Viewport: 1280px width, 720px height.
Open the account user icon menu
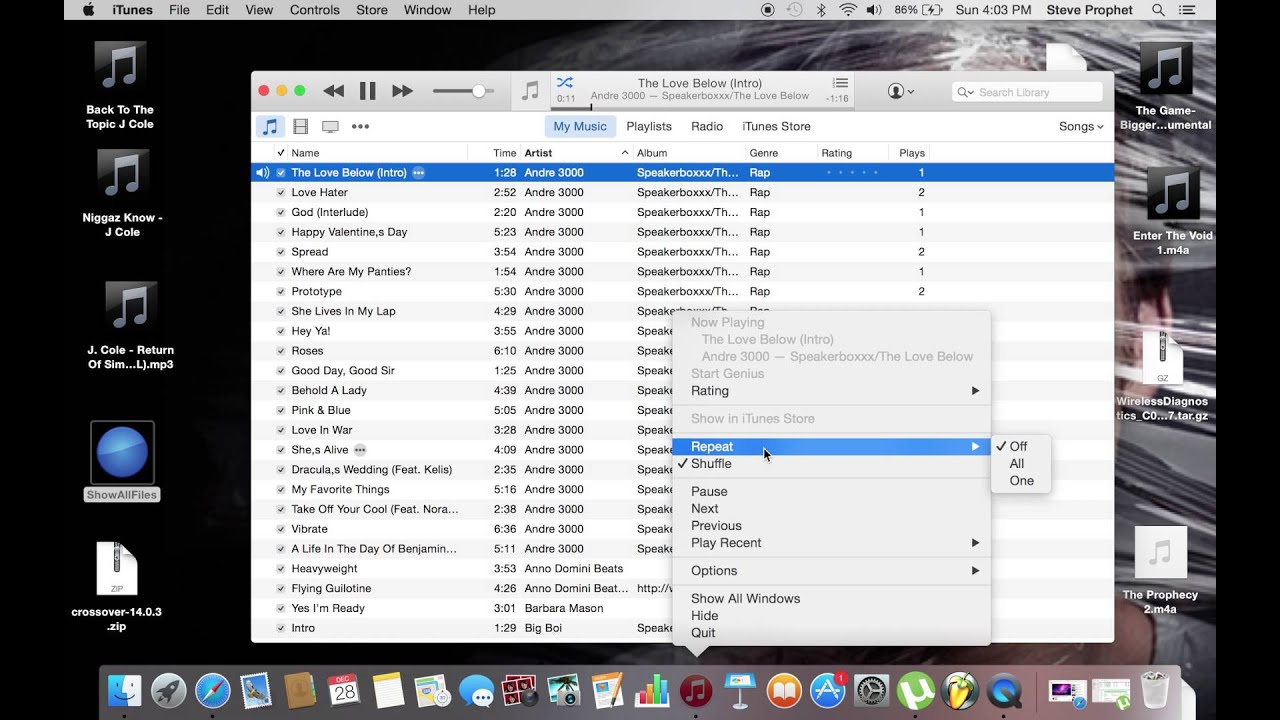tap(900, 91)
